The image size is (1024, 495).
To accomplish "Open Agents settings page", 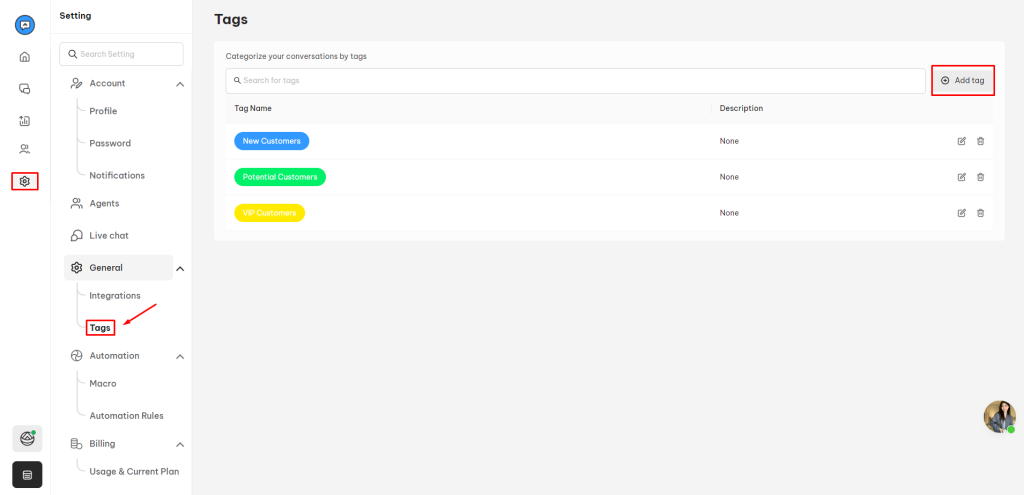I will 104,203.
